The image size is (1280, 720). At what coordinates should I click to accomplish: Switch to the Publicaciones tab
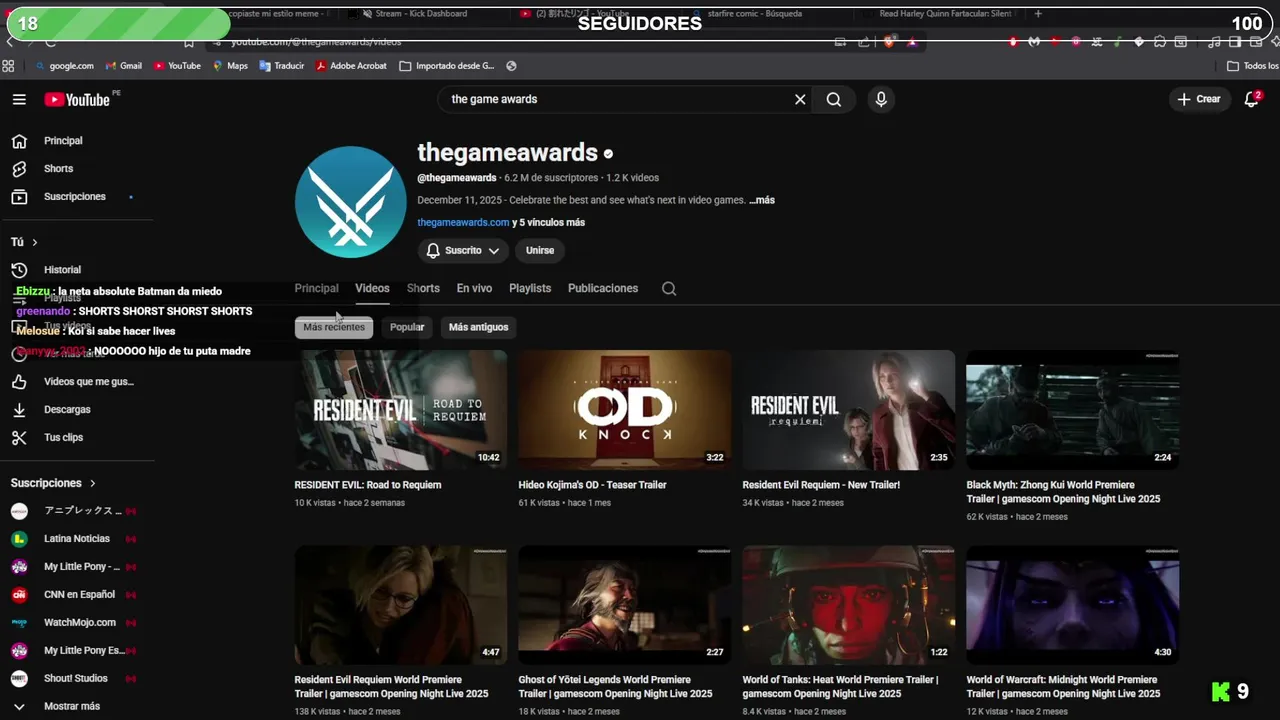[x=603, y=288]
